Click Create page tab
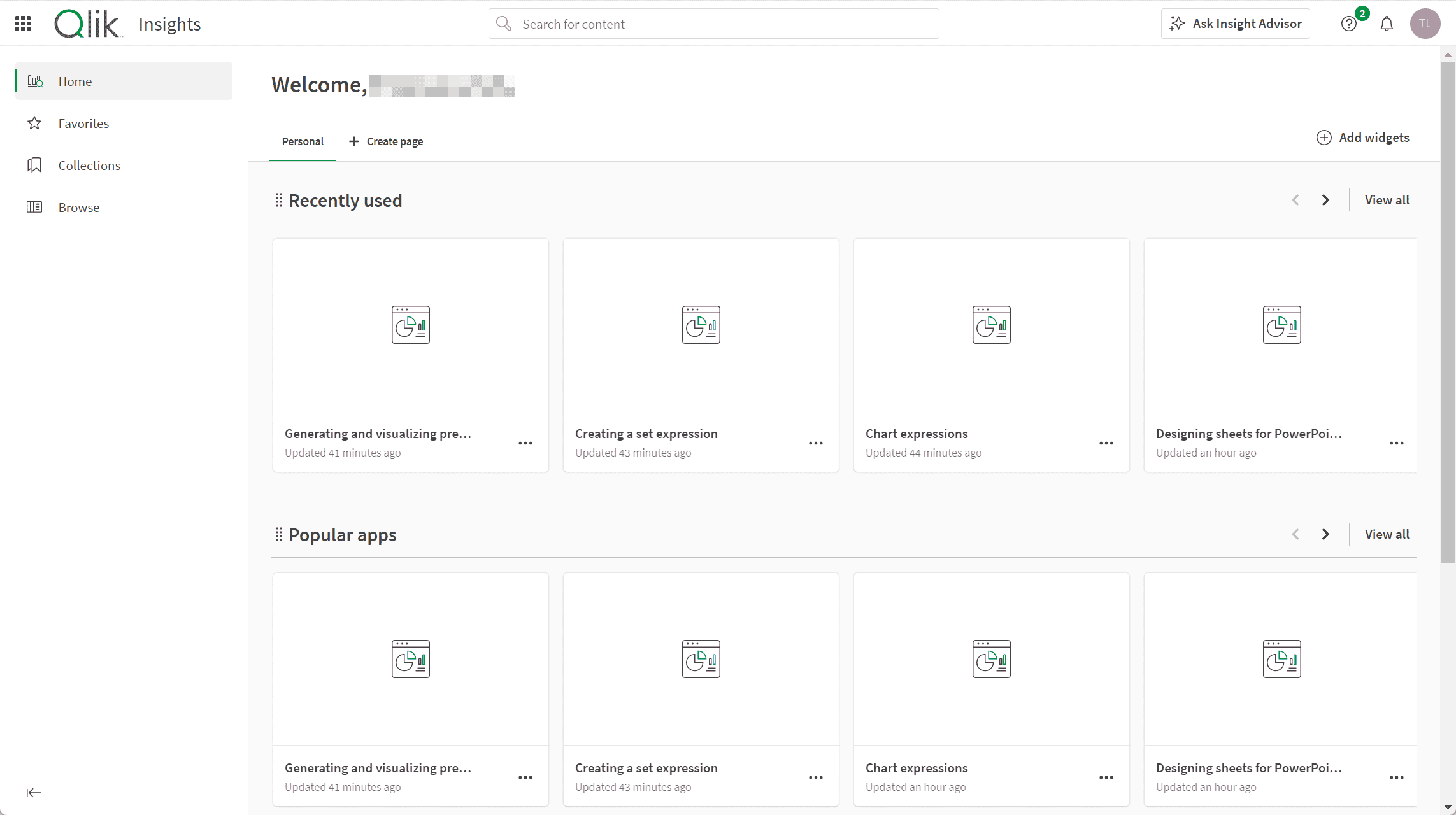Screen dimensions: 1456x815 [386, 141]
